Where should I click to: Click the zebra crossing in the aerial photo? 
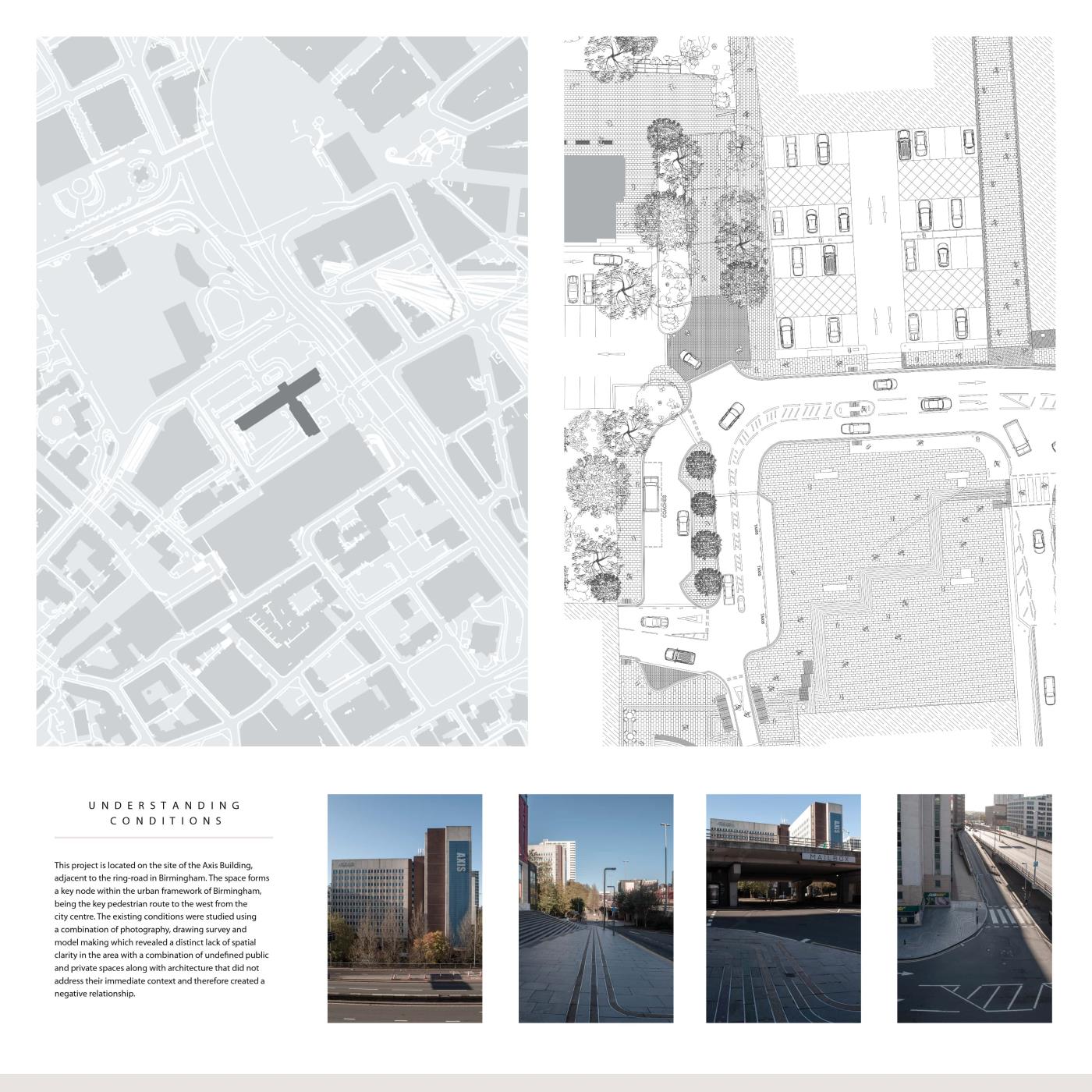tap(1010, 916)
